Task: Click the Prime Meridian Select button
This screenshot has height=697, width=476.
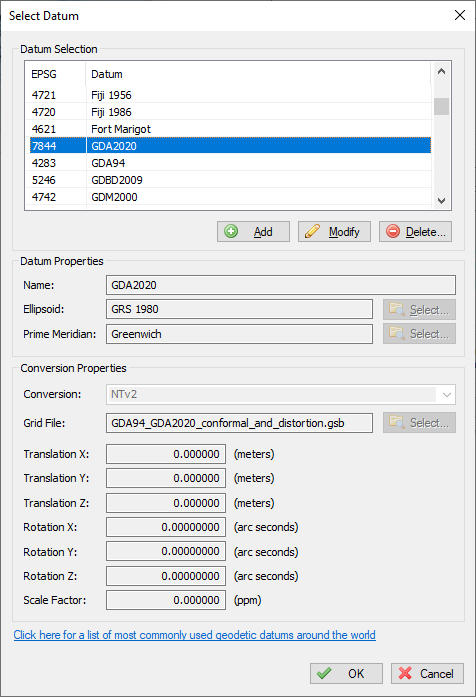Action: coord(419,333)
